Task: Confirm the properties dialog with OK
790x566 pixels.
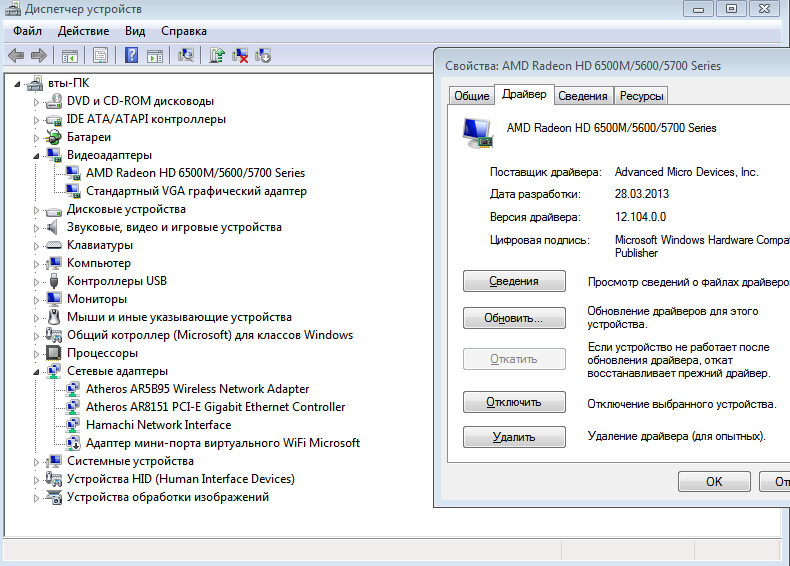Action: coord(714,482)
